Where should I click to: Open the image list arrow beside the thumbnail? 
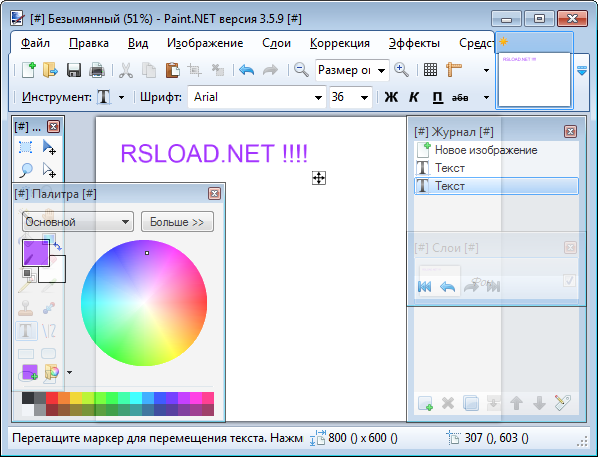tap(582, 70)
